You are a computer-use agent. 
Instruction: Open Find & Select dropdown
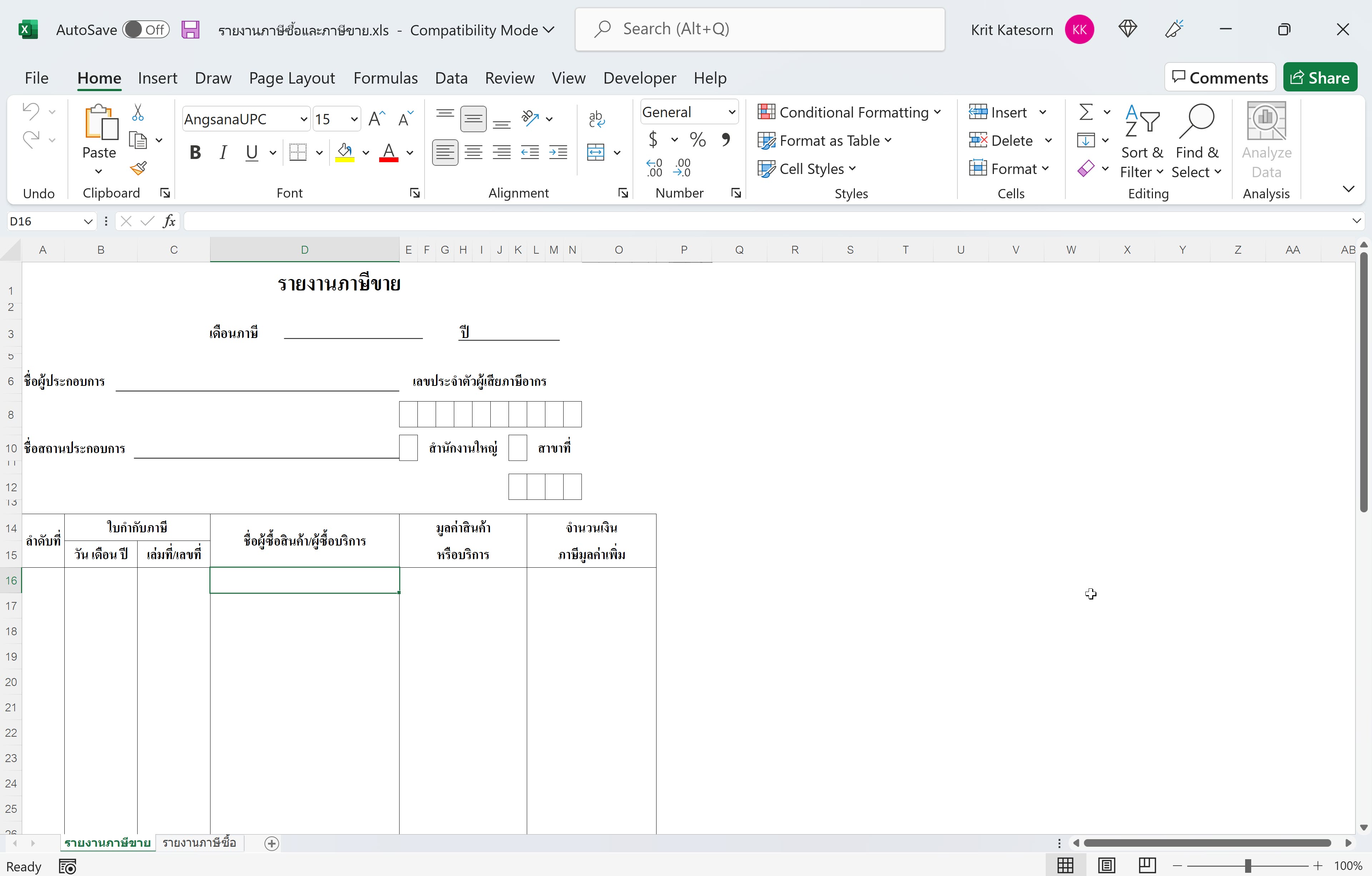coord(1197,141)
